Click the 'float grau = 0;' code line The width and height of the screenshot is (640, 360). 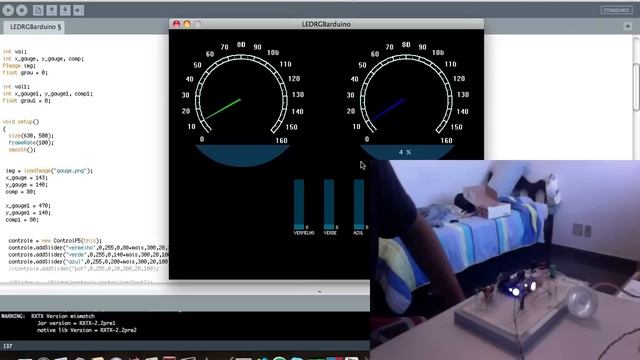[x=25, y=73]
